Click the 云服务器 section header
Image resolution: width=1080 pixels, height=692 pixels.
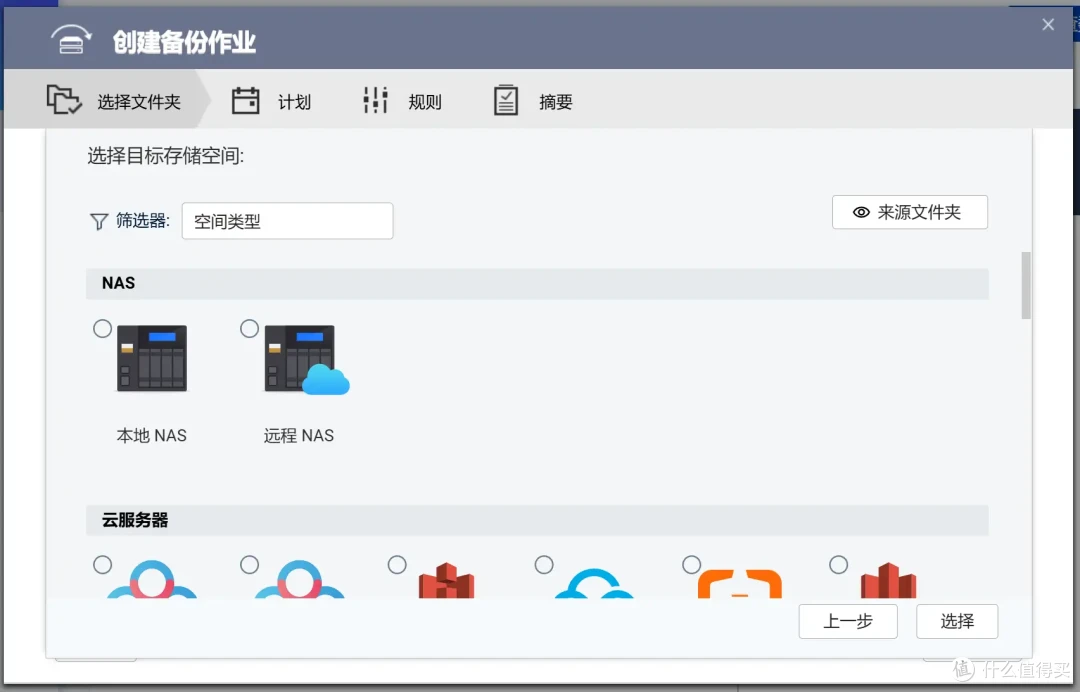pos(537,520)
